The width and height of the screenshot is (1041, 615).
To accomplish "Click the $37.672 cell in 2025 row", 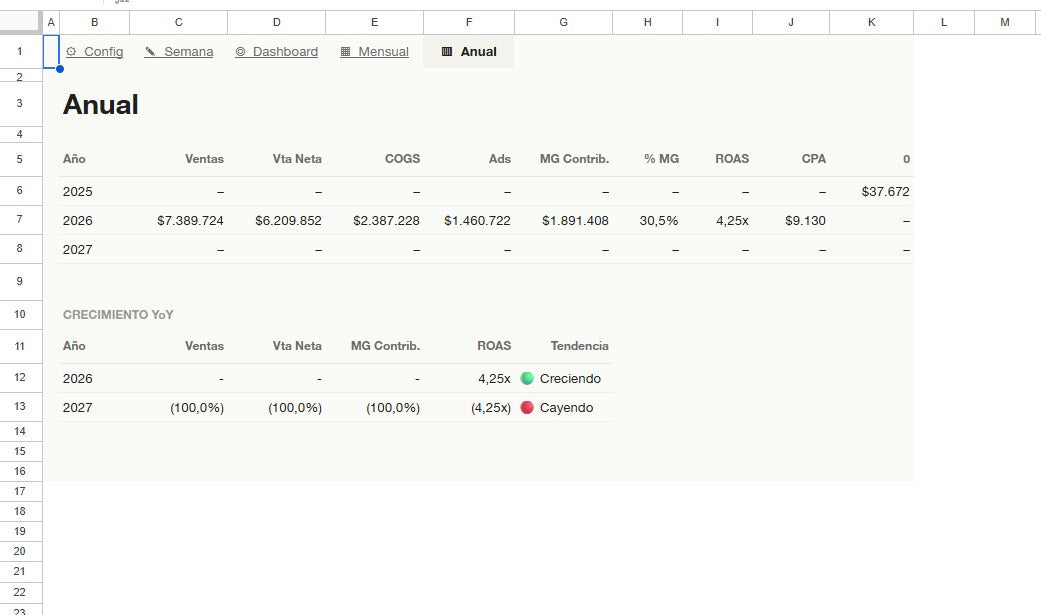I will coord(886,192).
